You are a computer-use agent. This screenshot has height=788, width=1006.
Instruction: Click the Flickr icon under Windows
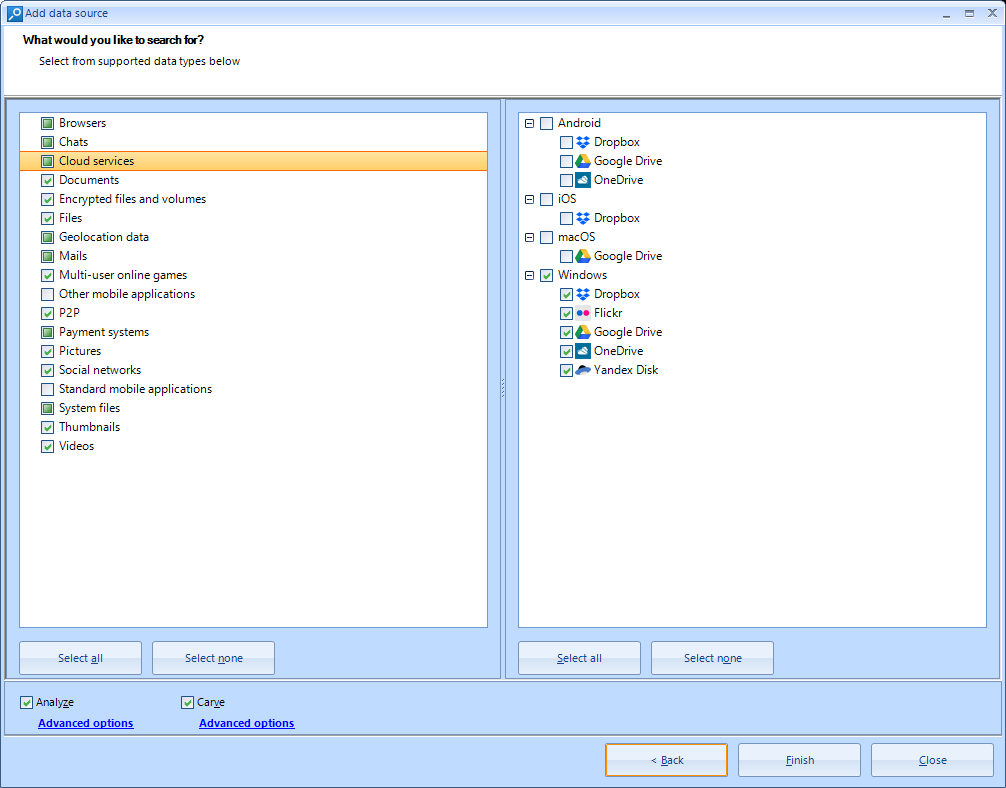point(583,313)
